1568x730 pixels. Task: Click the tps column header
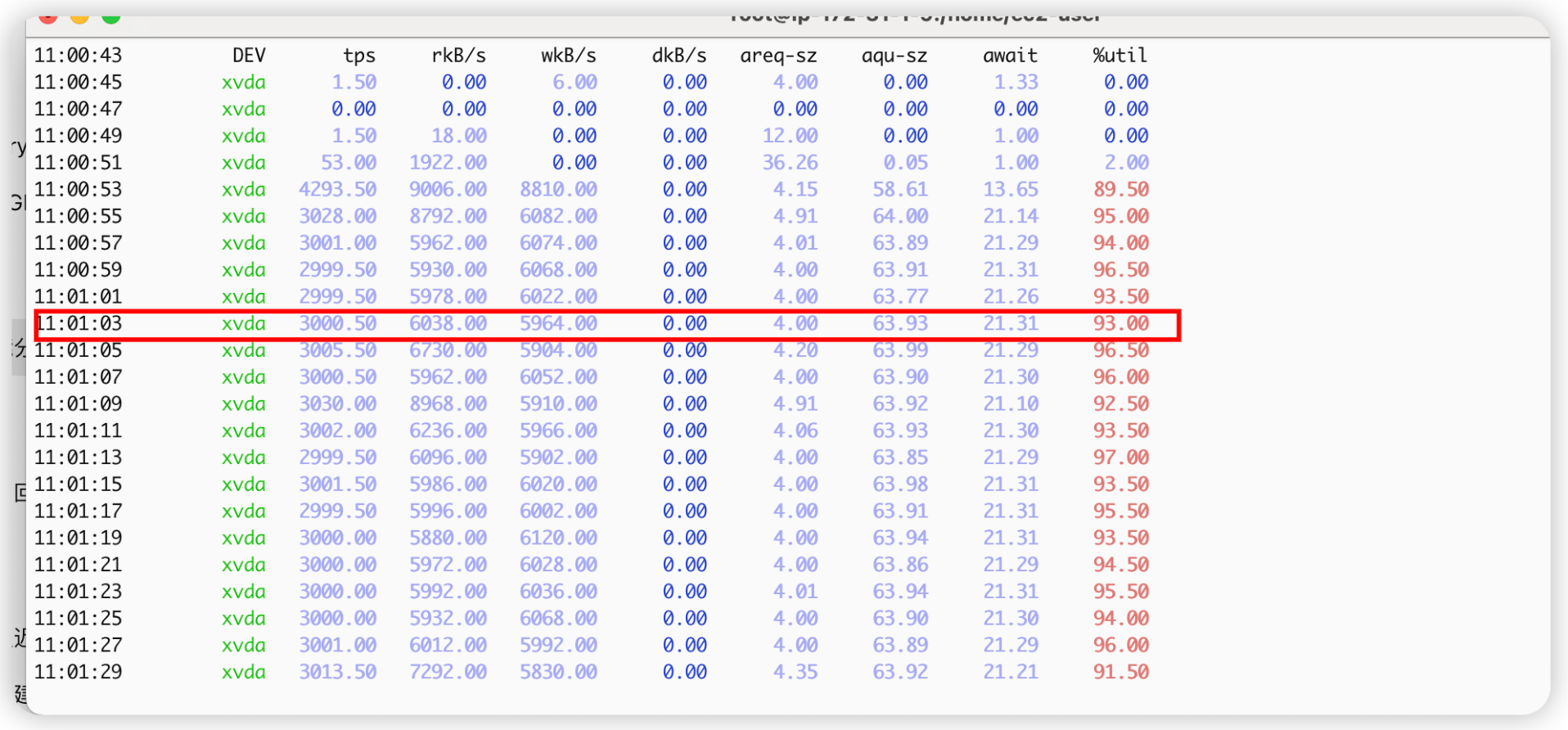[x=358, y=56]
